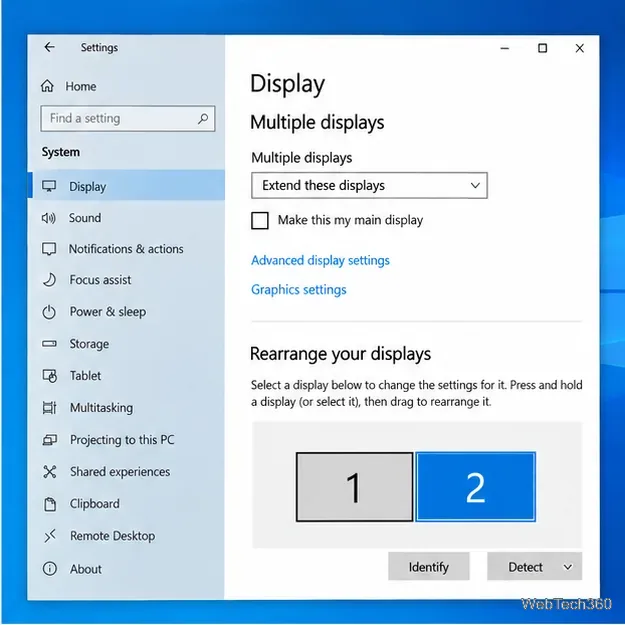Click the Identify button
The width and height of the screenshot is (625, 625).
(428, 567)
